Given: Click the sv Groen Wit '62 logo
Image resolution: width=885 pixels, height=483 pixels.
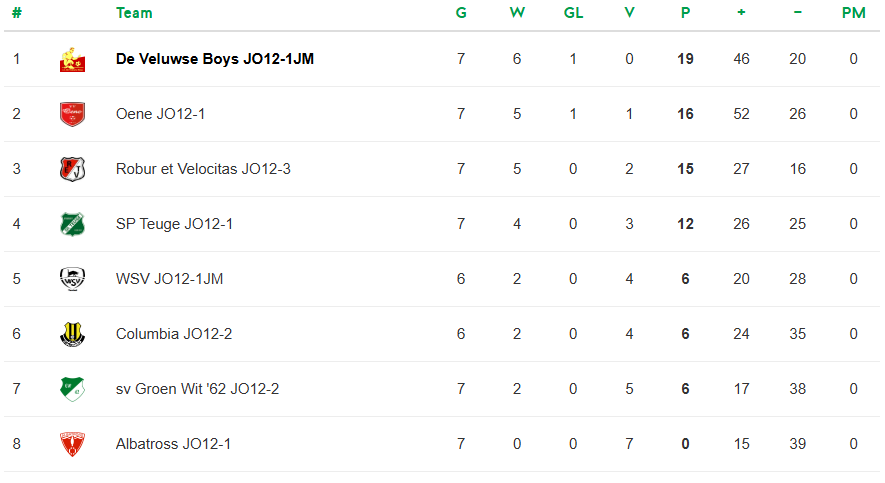Looking at the screenshot, I should [x=72, y=389].
